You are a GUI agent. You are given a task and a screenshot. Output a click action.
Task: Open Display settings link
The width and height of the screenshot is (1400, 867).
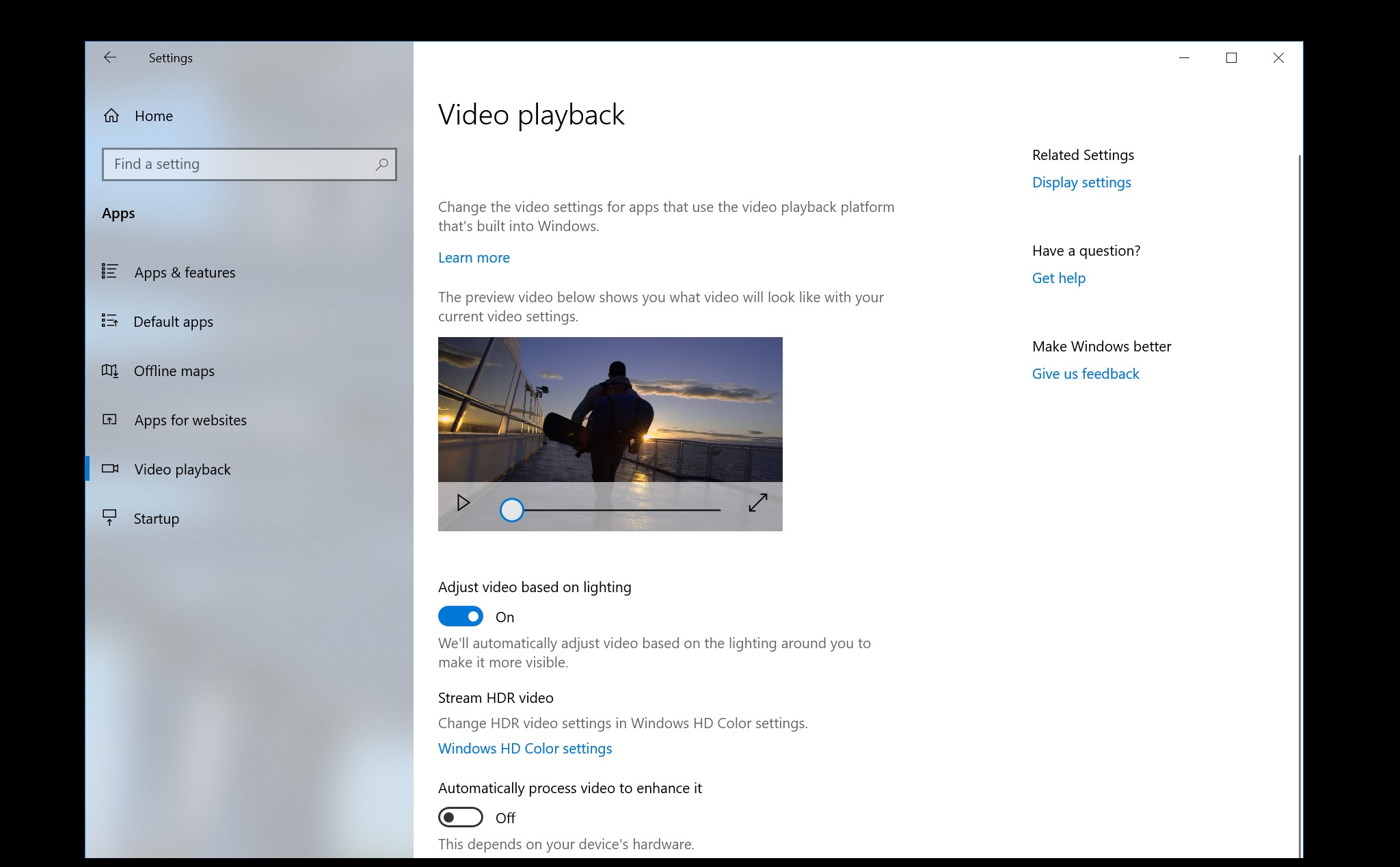(1081, 183)
